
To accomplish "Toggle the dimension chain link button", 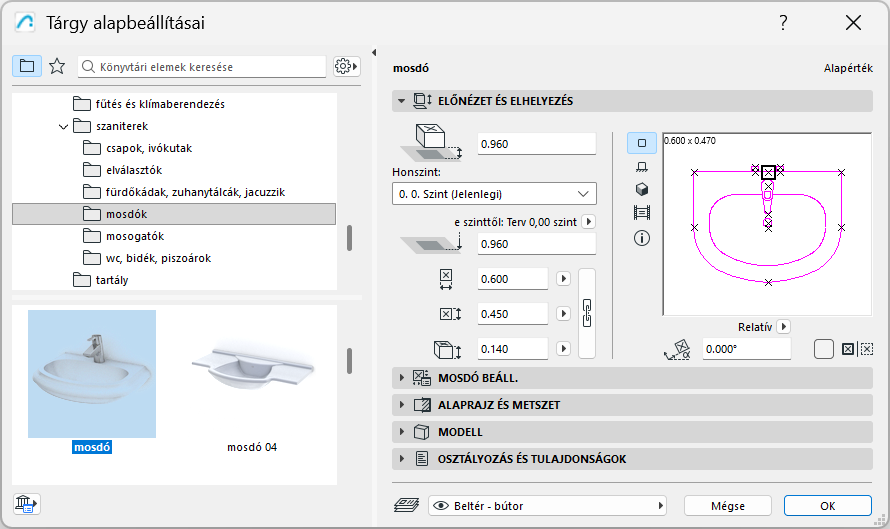I will pos(588,314).
